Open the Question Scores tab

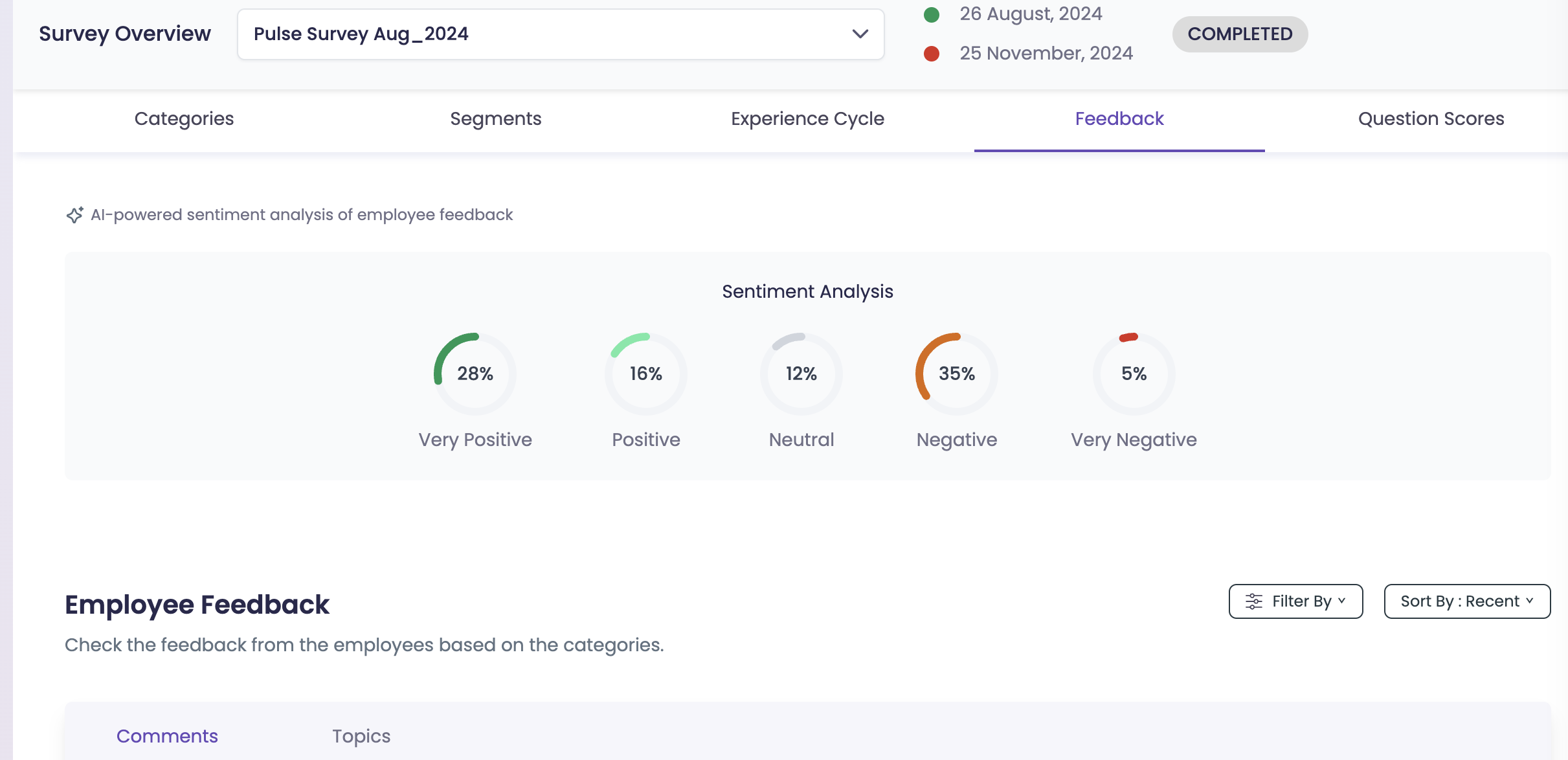tap(1430, 118)
